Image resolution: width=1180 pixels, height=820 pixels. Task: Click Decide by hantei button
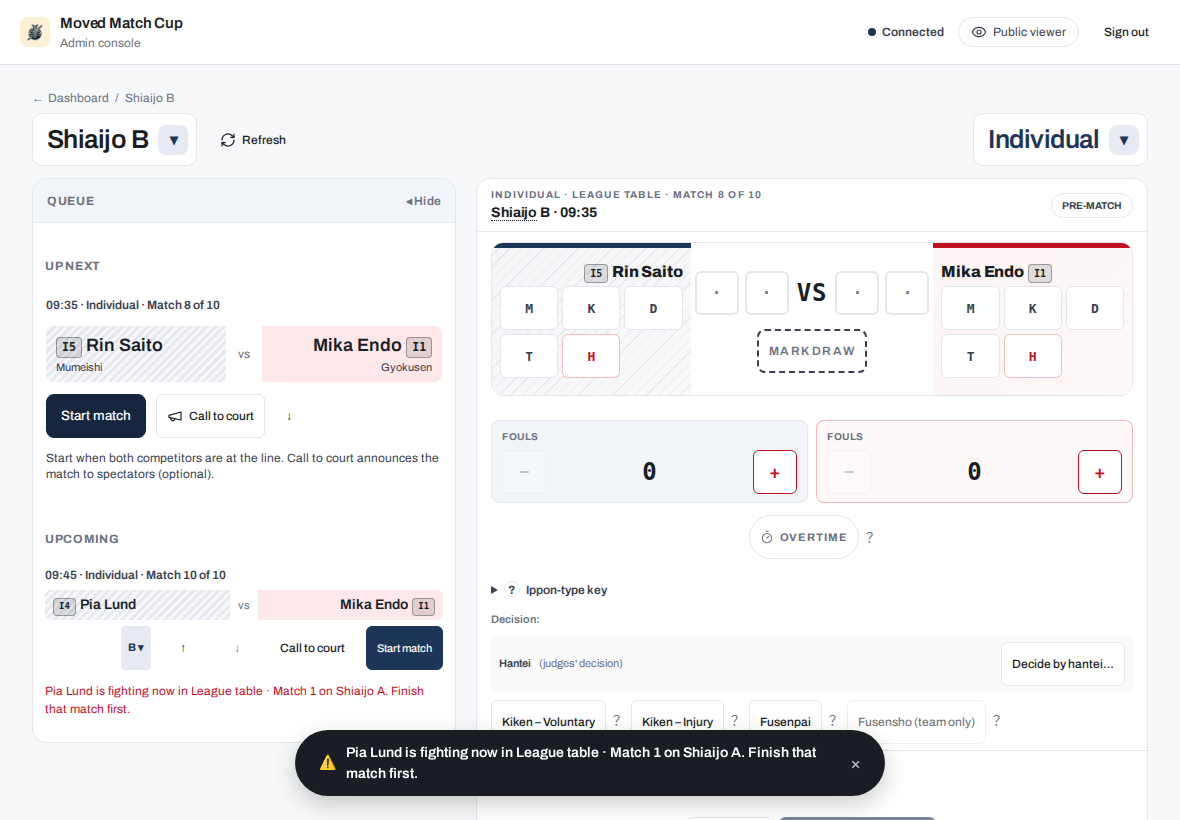(x=1063, y=664)
